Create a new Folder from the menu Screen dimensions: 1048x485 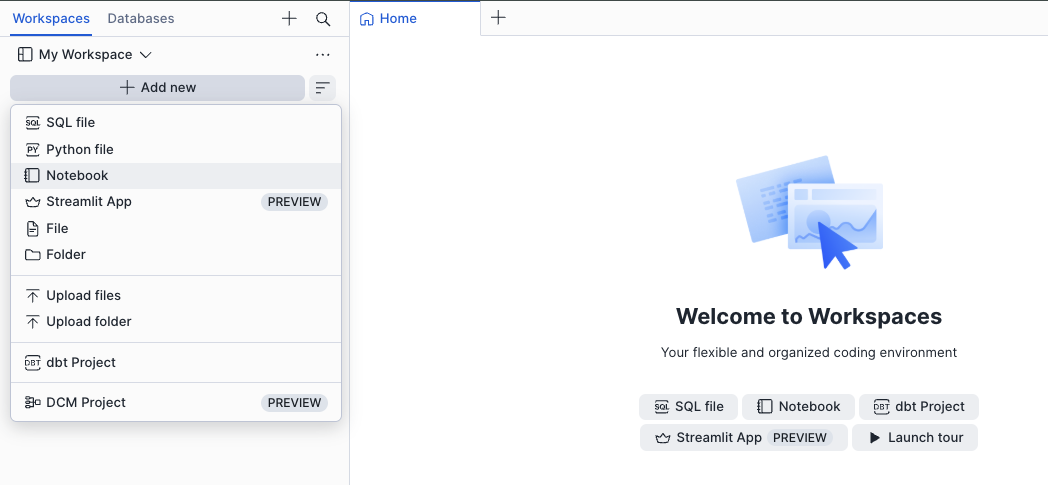click(176, 255)
